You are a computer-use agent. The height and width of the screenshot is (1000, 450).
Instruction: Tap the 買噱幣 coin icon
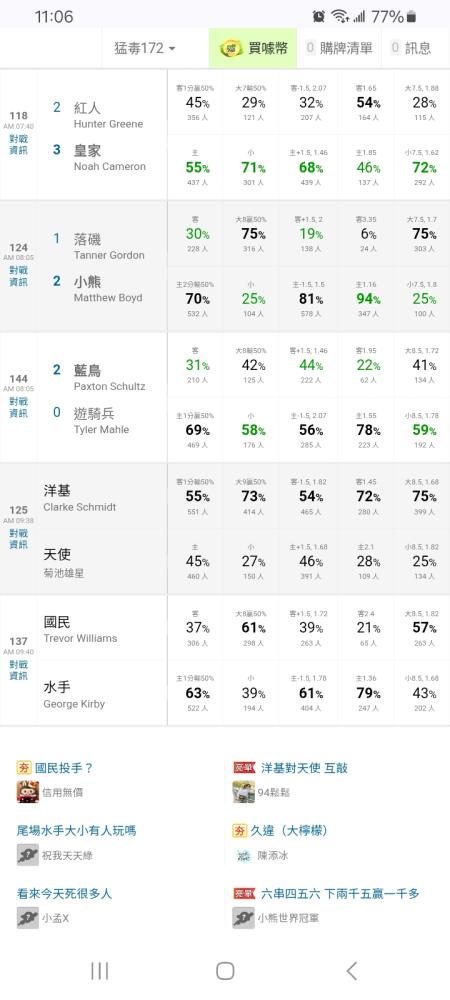tap(230, 48)
